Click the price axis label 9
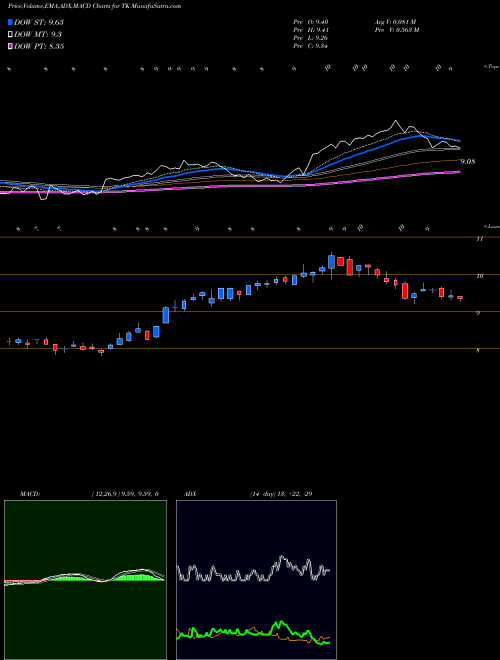This screenshot has width=500, height=660. 478,313
